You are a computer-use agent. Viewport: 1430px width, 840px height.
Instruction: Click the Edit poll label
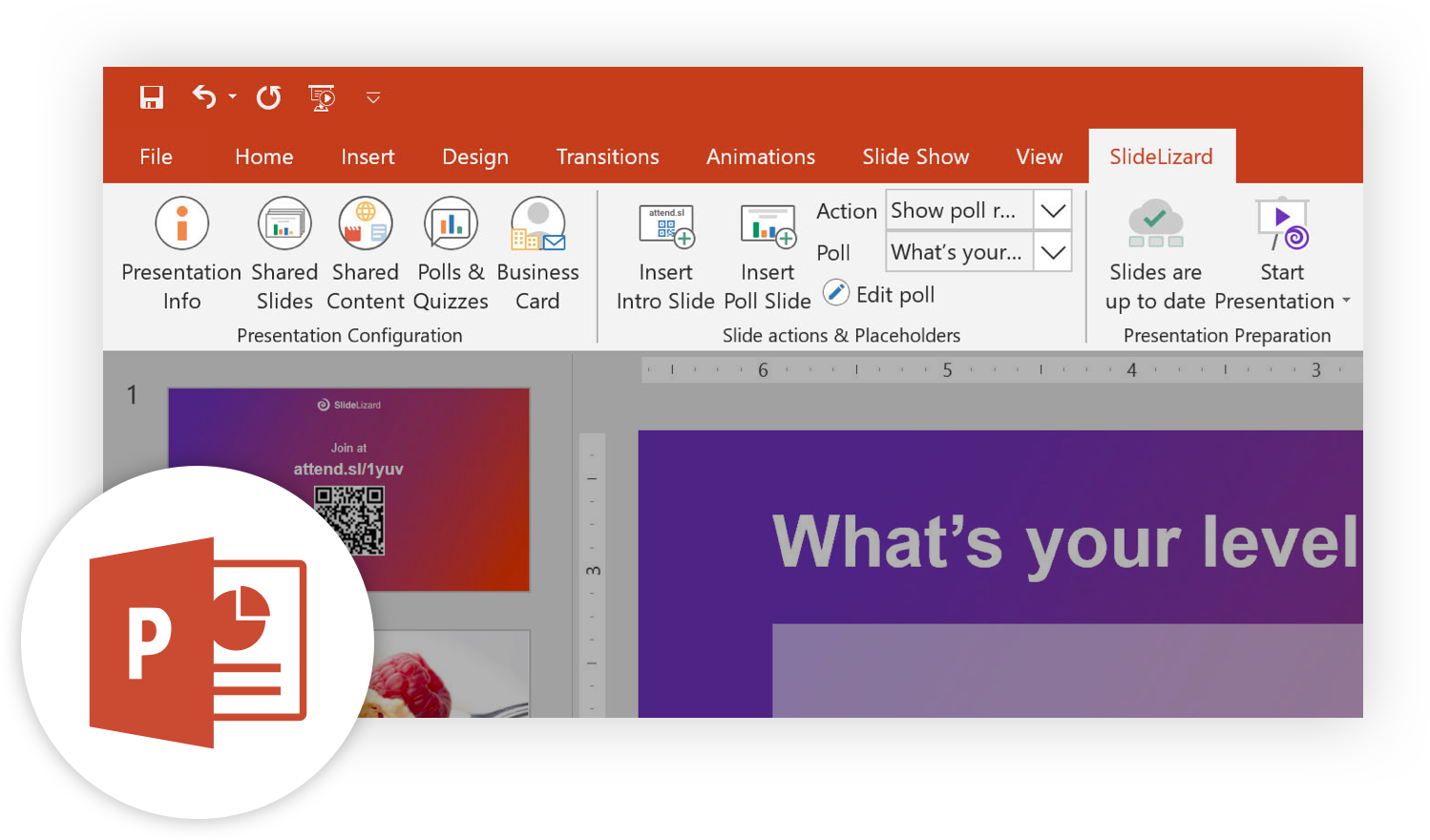895,295
